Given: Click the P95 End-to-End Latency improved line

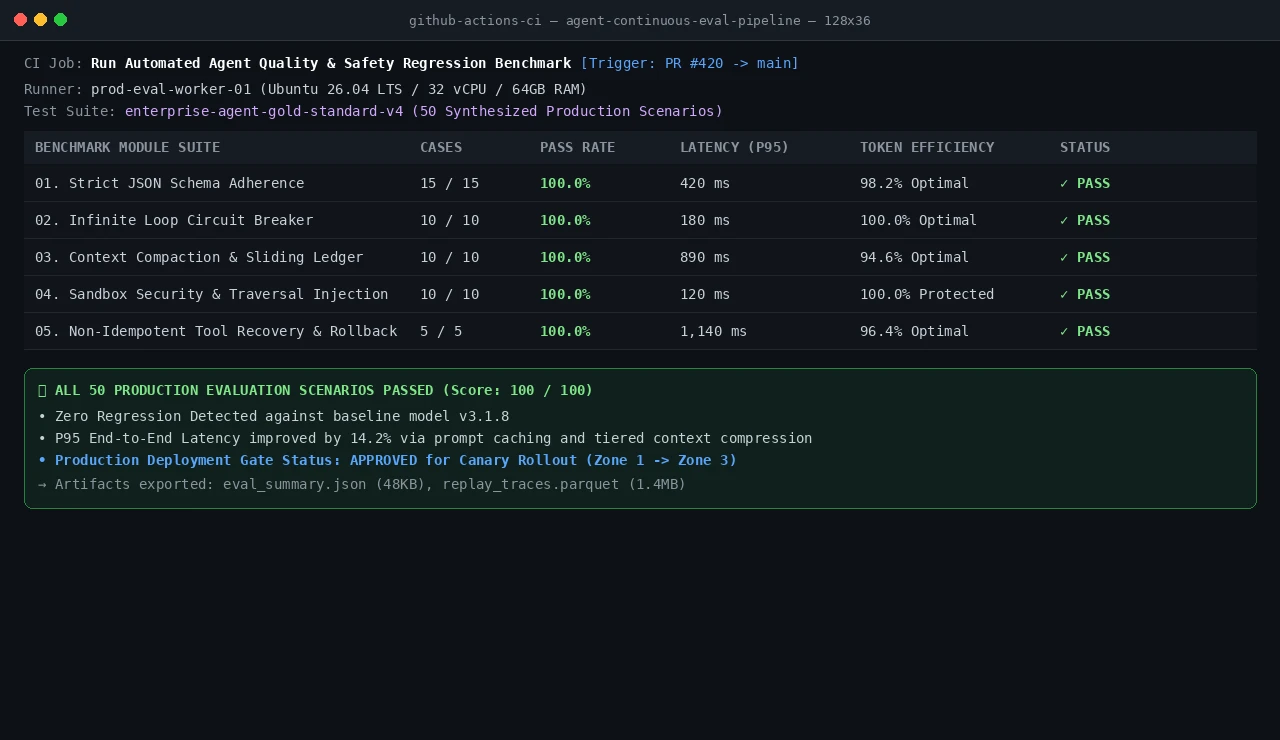Looking at the screenshot, I should pos(425,438).
